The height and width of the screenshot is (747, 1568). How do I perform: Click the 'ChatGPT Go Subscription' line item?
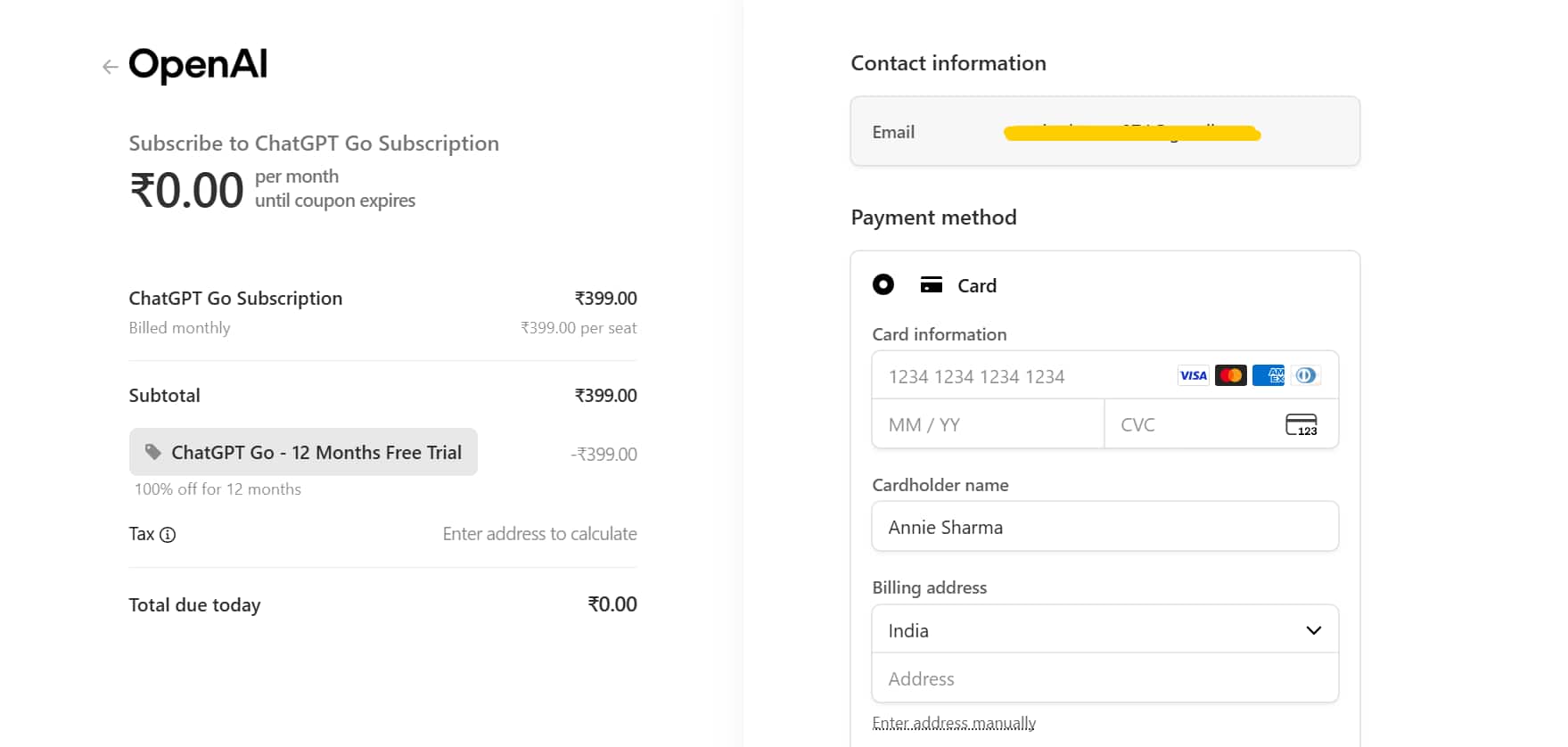pos(235,299)
